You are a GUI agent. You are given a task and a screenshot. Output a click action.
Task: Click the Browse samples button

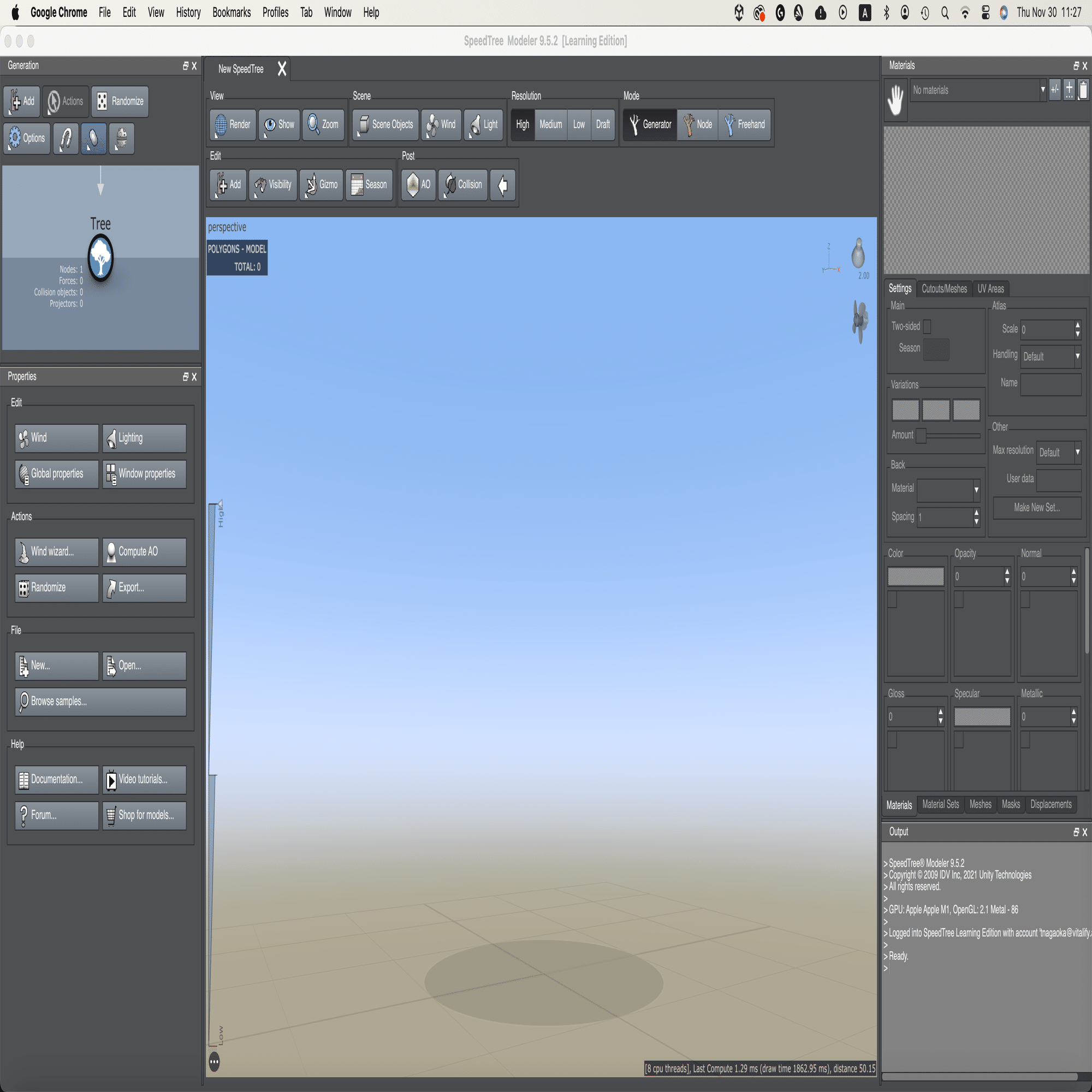100,702
